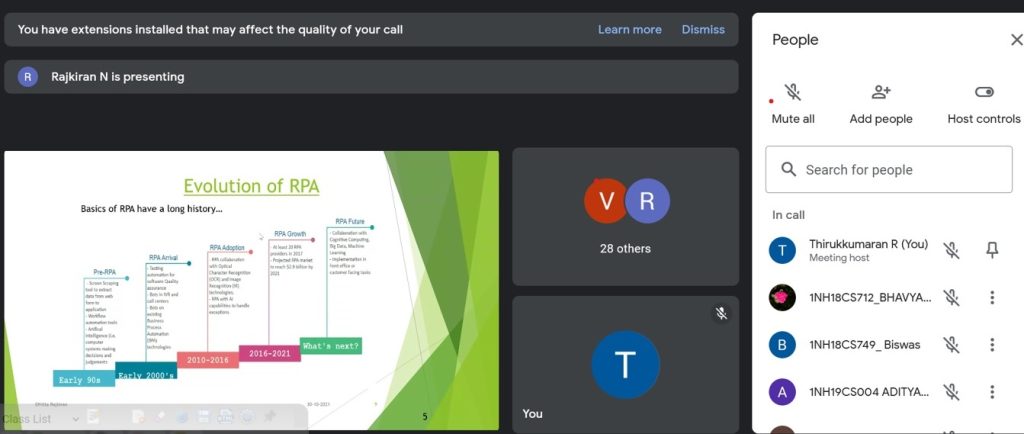1024x434 pixels.
Task: Click the Learn more link
Action: click(x=629, y=30)
